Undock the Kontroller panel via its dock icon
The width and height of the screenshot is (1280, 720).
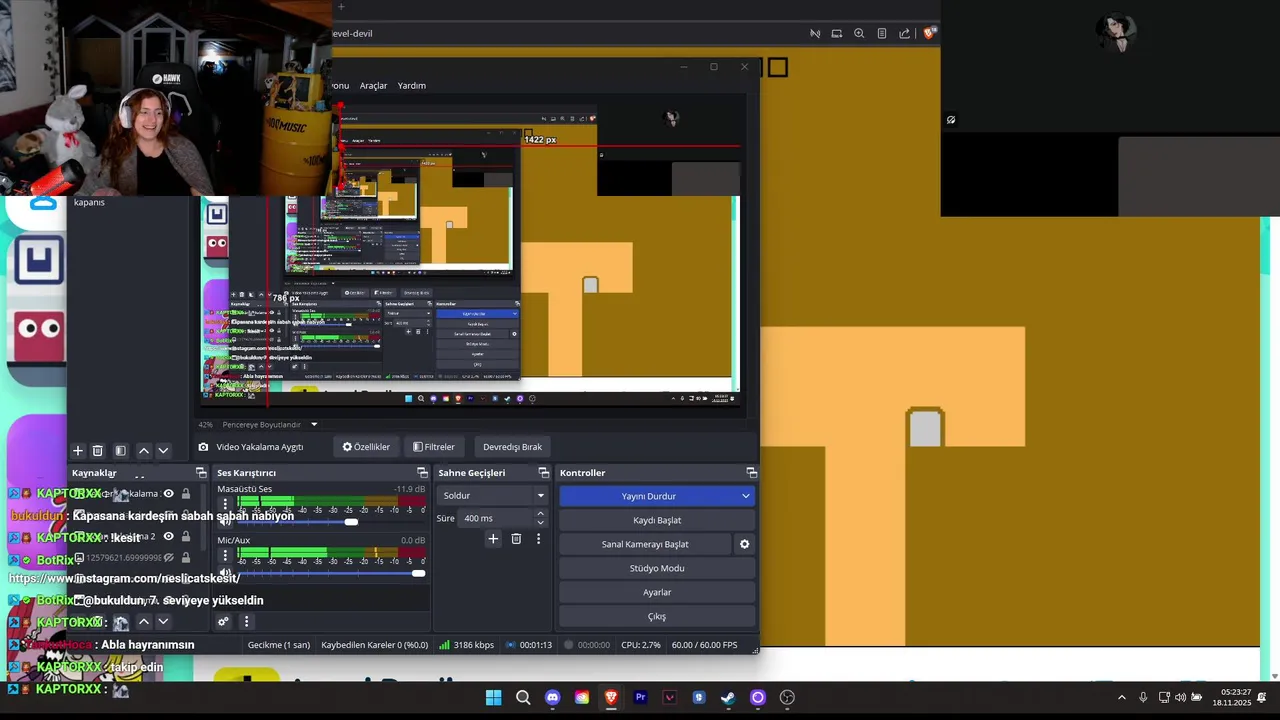[x=752, y=473]
